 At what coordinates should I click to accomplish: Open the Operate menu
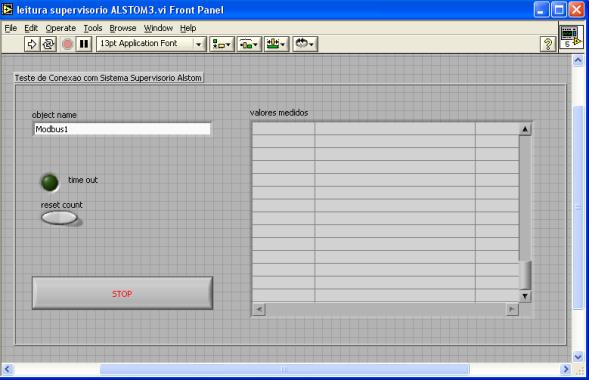(60, 28)
